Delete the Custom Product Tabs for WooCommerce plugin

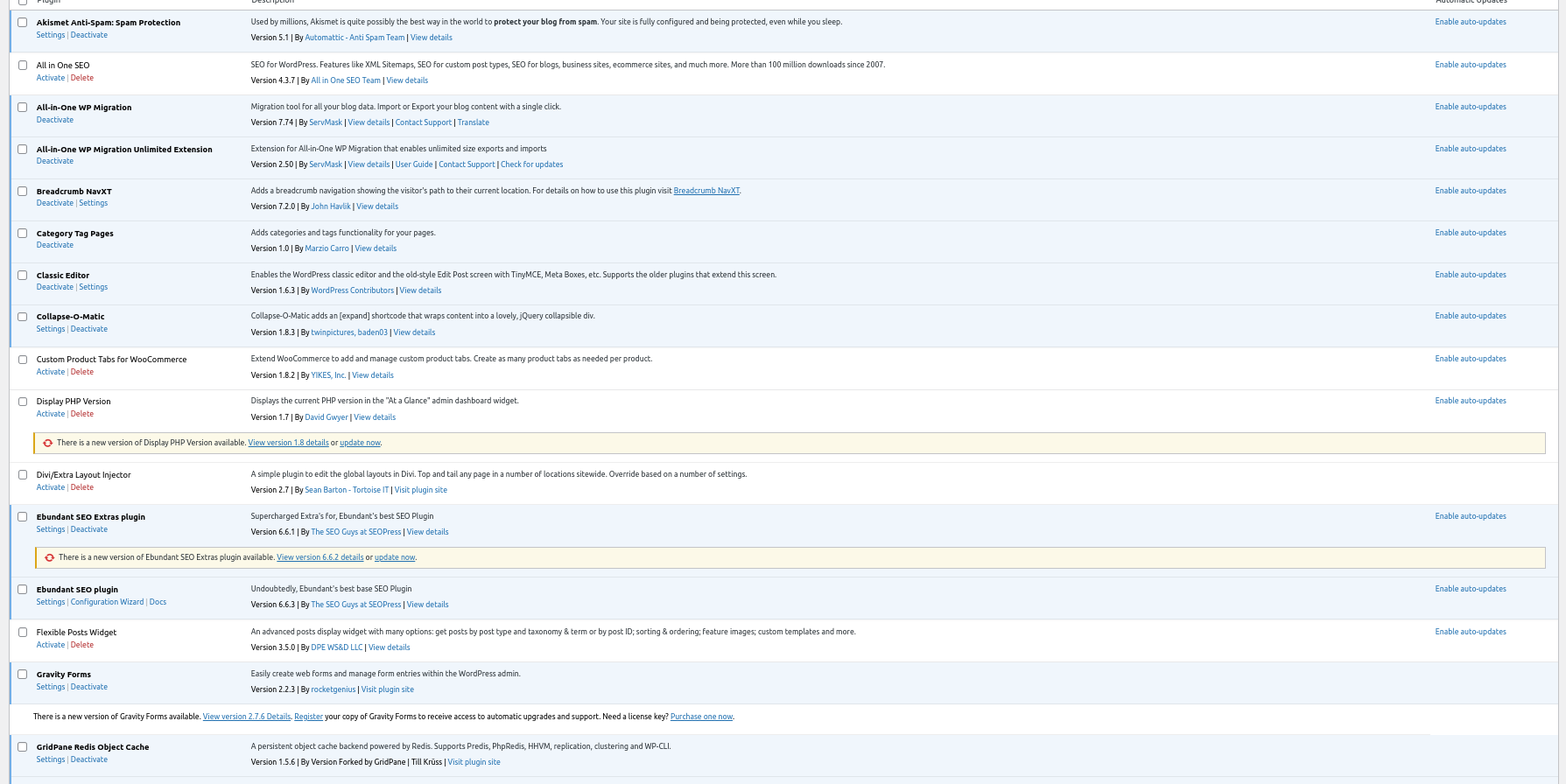[82, 372]
